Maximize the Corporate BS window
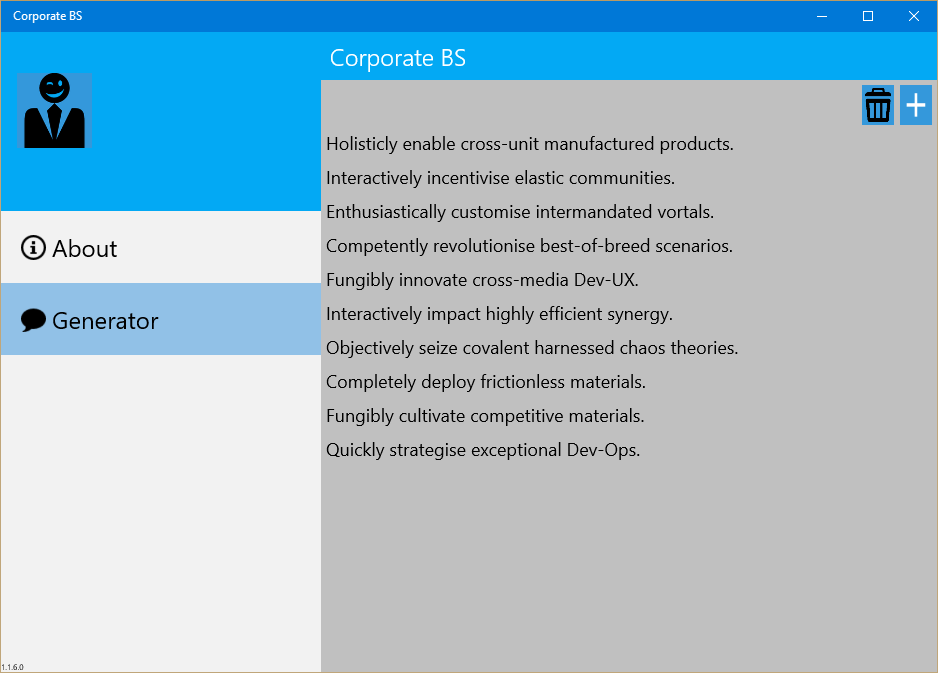 coord(868,16)
